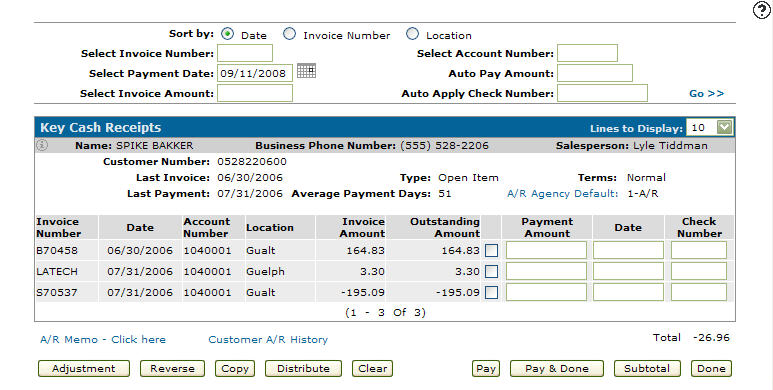The height and width of the screenshot is (390, 773).
Task: Focus Check Number field for S70537
Action: (699, 292)
